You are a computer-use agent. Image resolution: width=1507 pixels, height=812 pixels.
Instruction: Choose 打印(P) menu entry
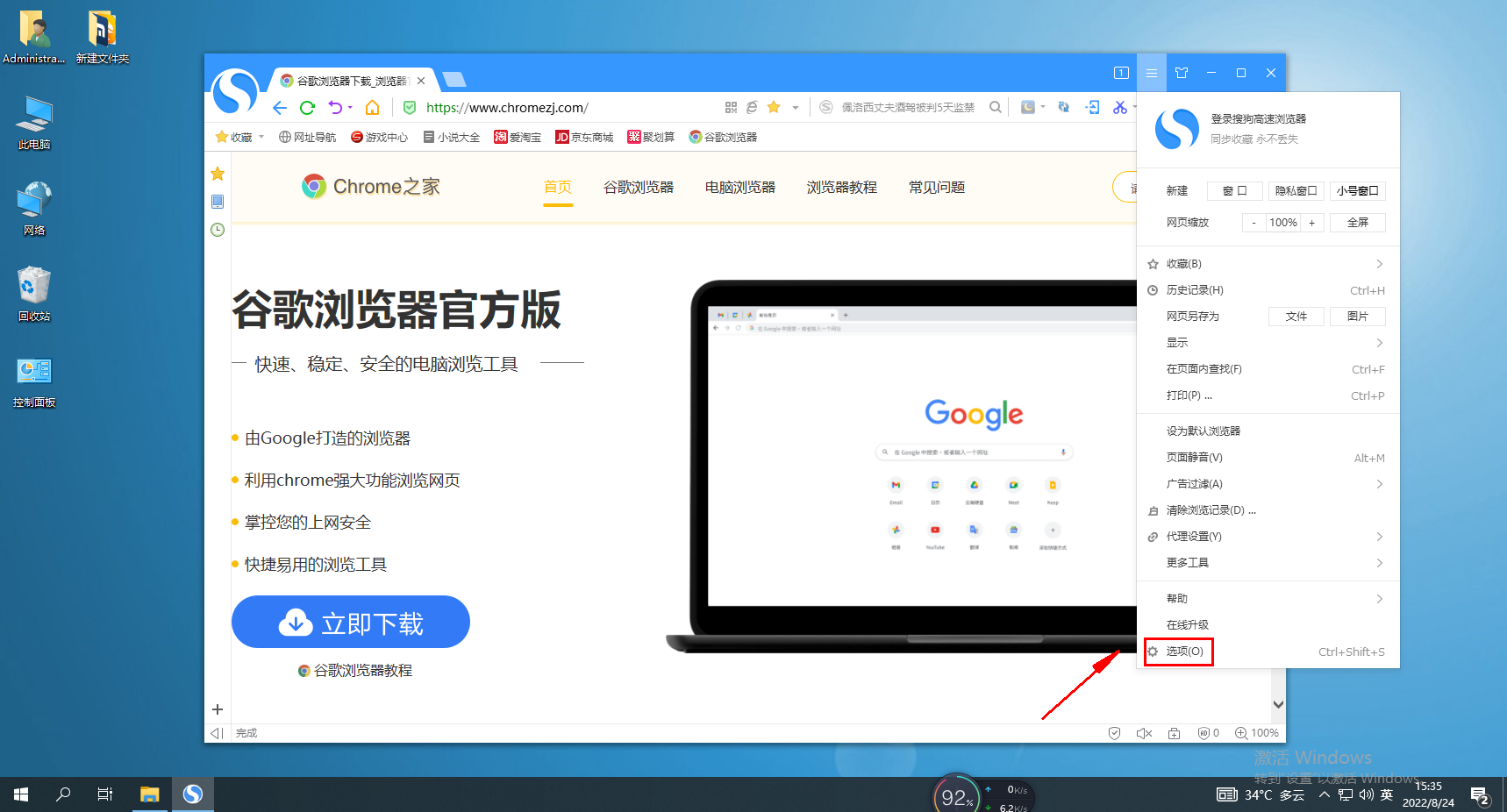pyautogui.click(x=1268, y=395)
